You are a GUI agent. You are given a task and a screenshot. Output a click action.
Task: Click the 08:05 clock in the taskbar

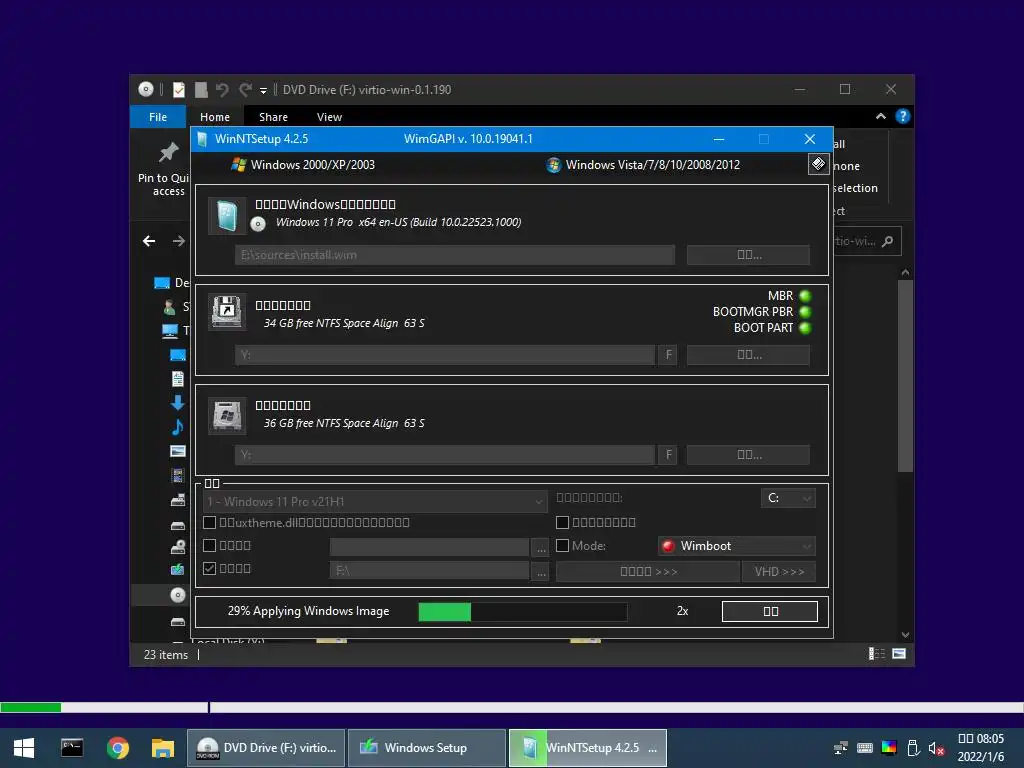pos(980,739)
